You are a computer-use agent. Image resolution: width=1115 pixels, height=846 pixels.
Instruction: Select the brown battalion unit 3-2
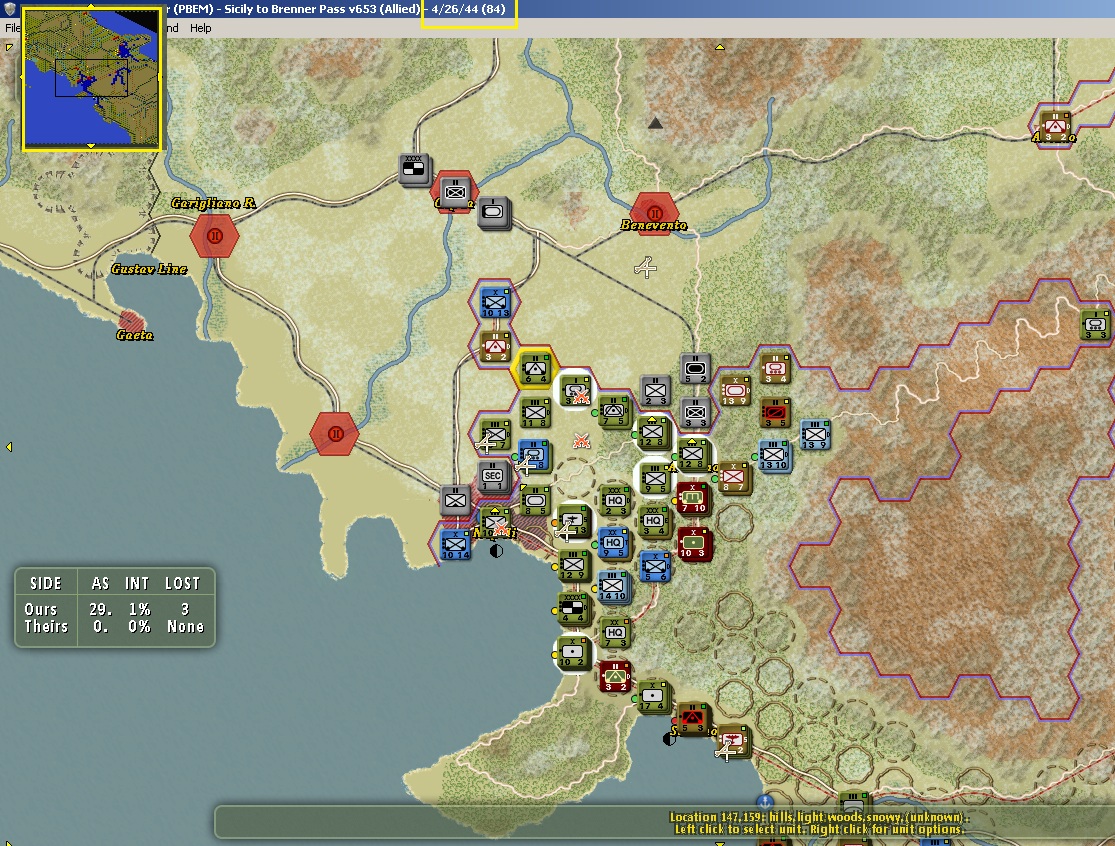click(x=495, y=346)
